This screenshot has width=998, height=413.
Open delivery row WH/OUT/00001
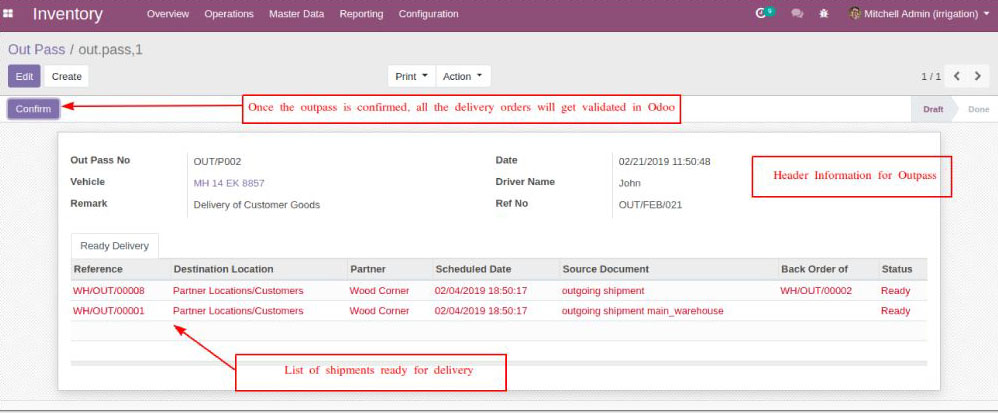[x=499, y=311]
